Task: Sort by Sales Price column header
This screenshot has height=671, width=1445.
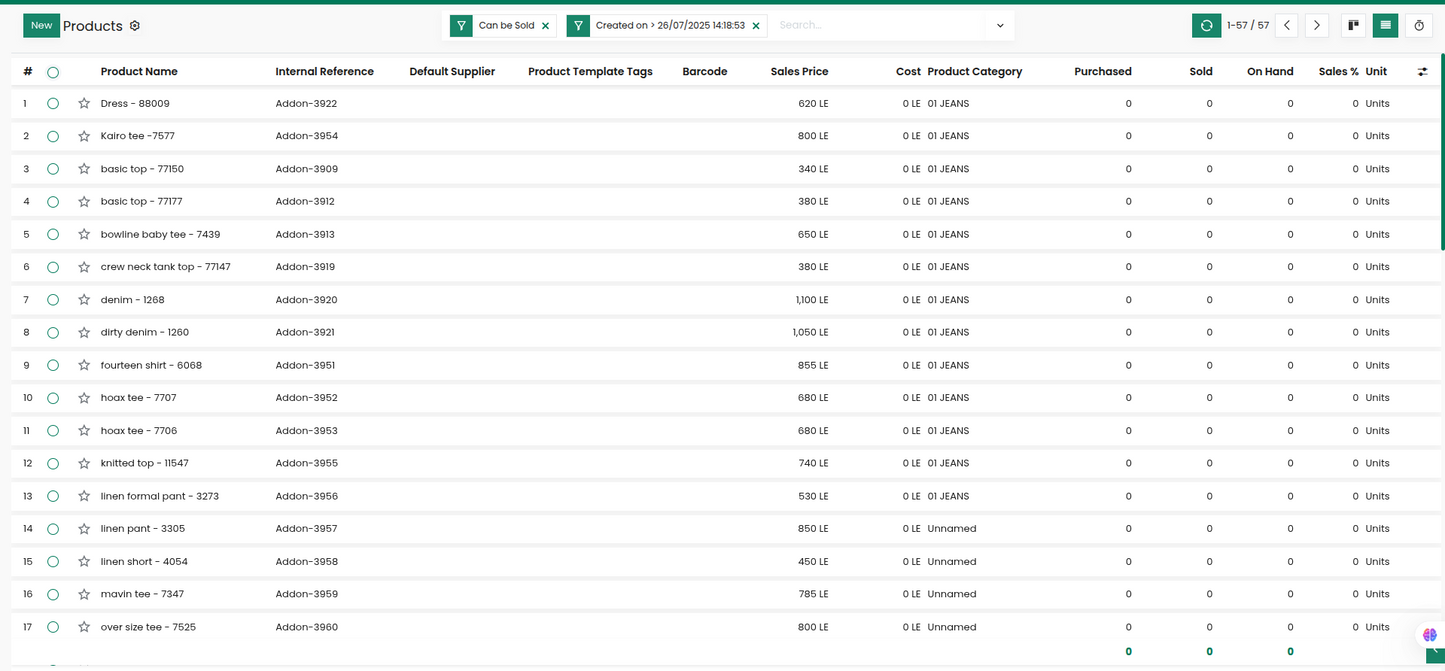Action: pos(799,72)
